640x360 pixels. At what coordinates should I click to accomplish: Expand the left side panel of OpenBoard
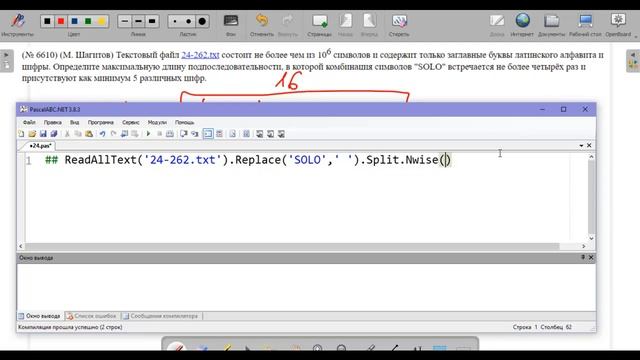(7, 60)
